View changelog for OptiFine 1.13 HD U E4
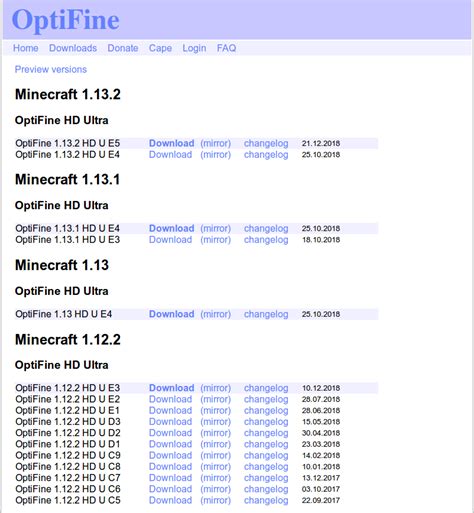 [x=266, y=314]
